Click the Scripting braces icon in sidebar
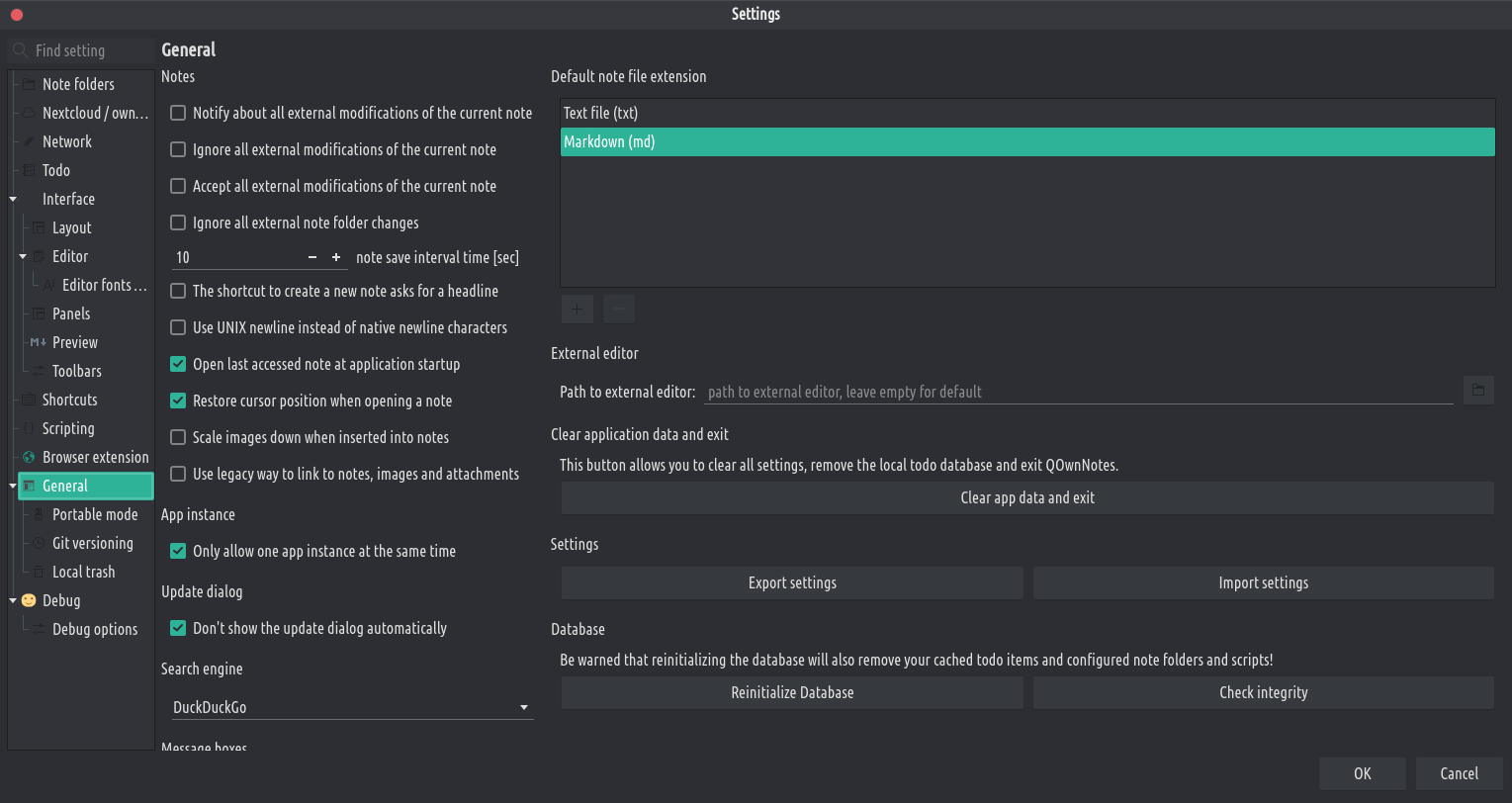This screenshot has height=803, width=1512. pyautogui.click(x=29, y=428)
